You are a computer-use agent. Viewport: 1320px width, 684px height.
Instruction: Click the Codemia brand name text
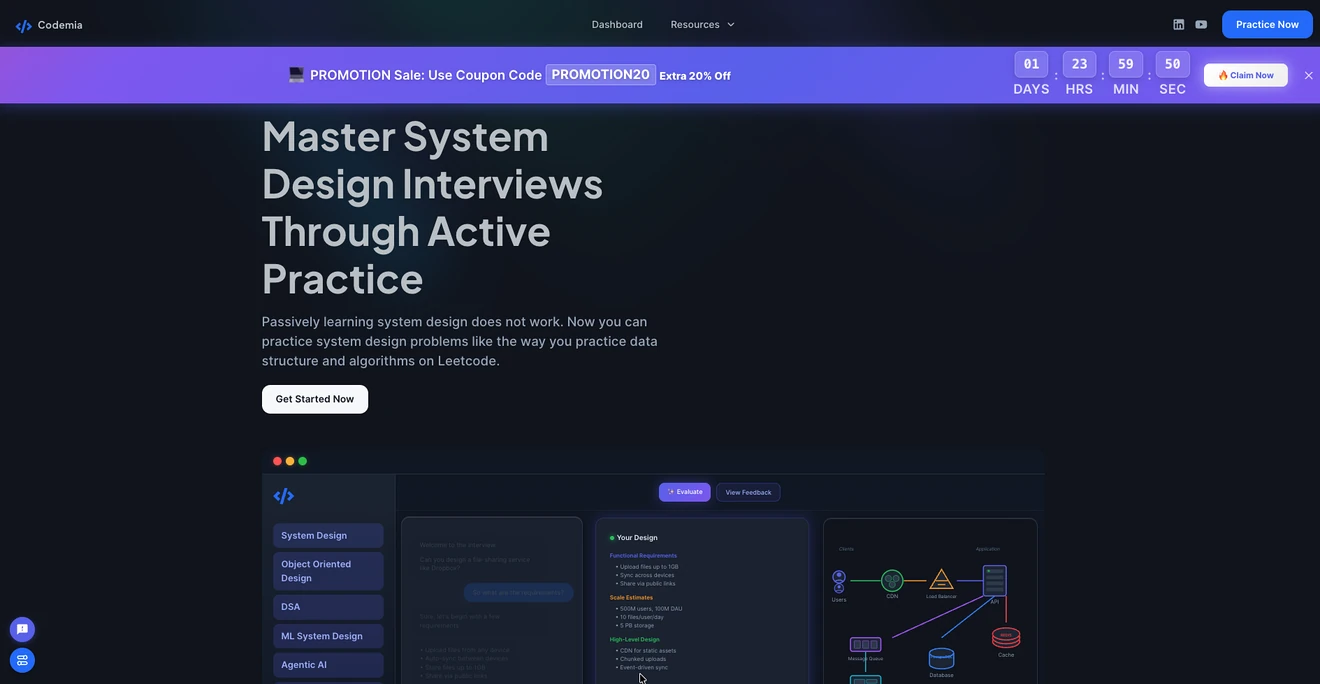pyautogui.click(x=60, y=25)
